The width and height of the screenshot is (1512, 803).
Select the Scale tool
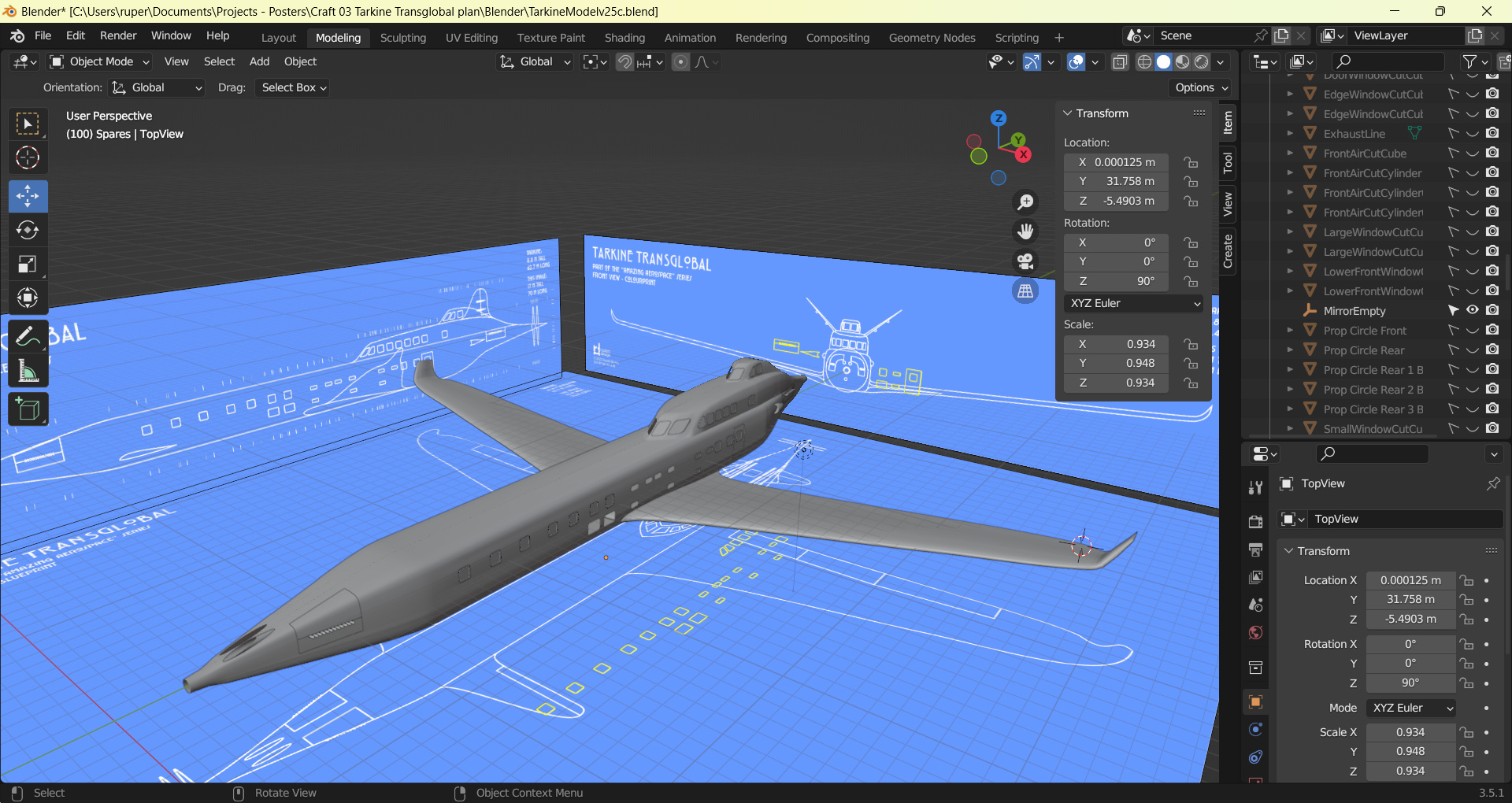click(28, 264)
